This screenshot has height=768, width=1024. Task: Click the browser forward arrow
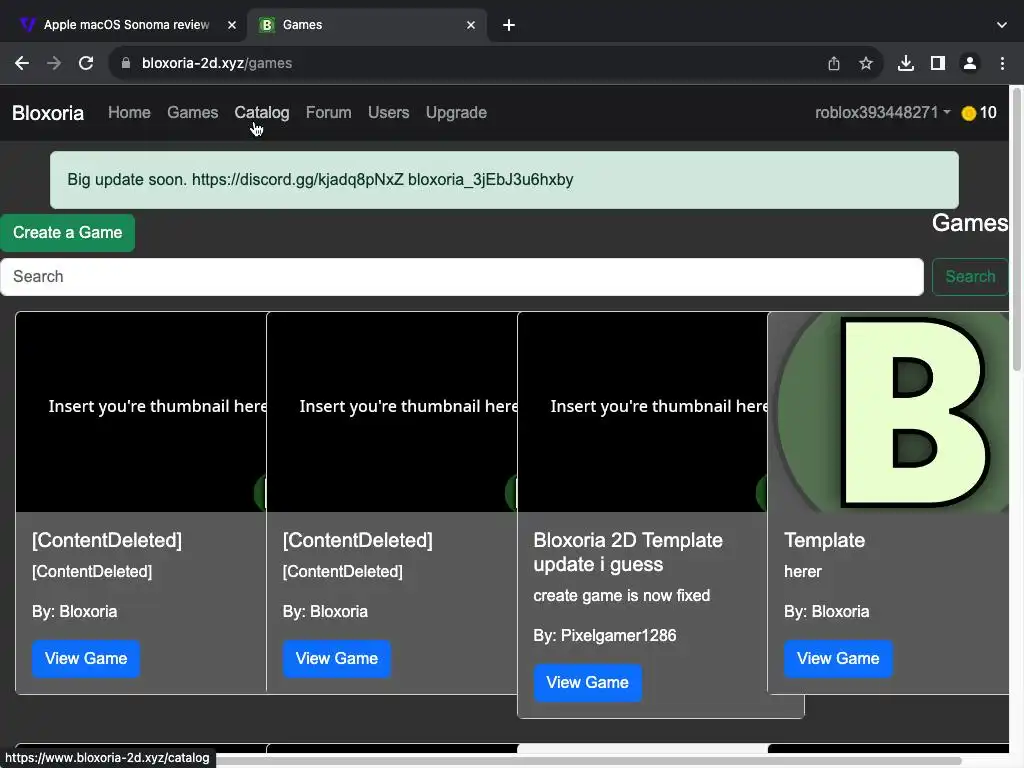click(54, 63)
